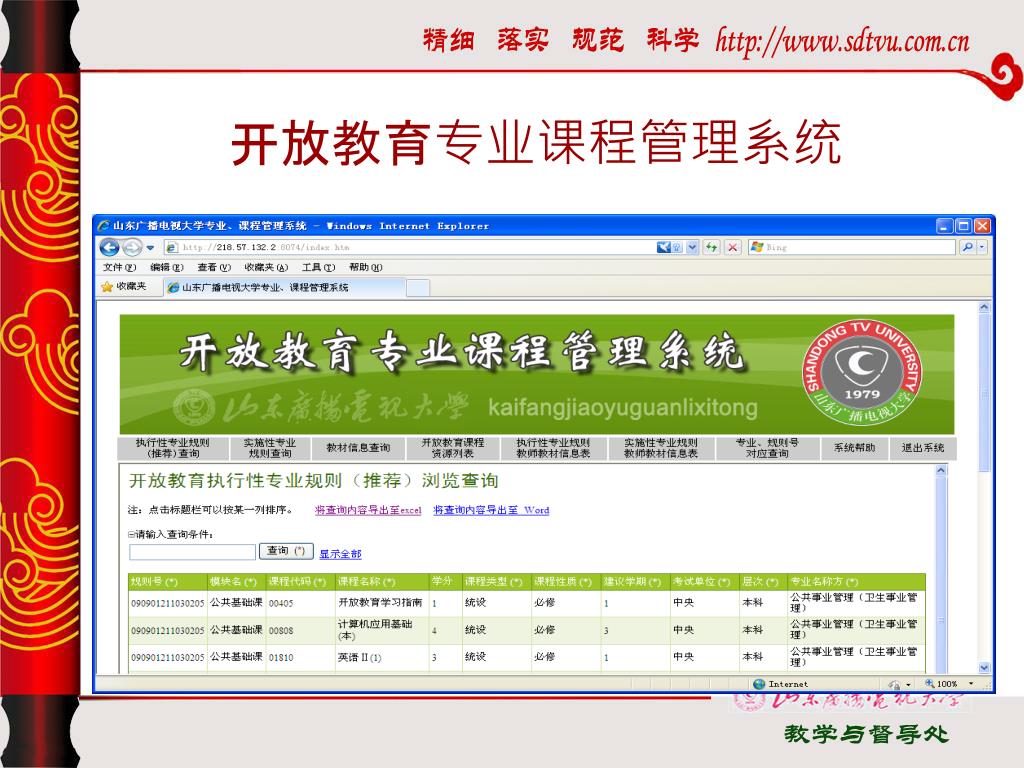The width and height of the screenshot is (1024, 768).
Task: Click the 将查询内容导出至excel link
Action: 368,510
